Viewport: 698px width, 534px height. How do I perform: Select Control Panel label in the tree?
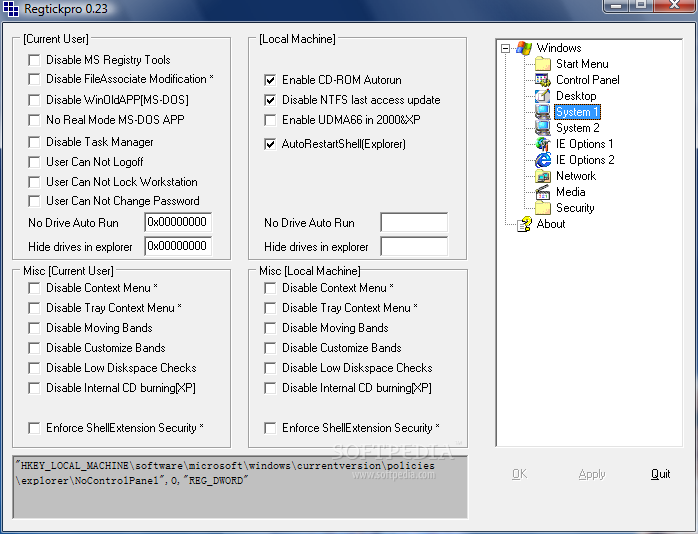point(588,80)
